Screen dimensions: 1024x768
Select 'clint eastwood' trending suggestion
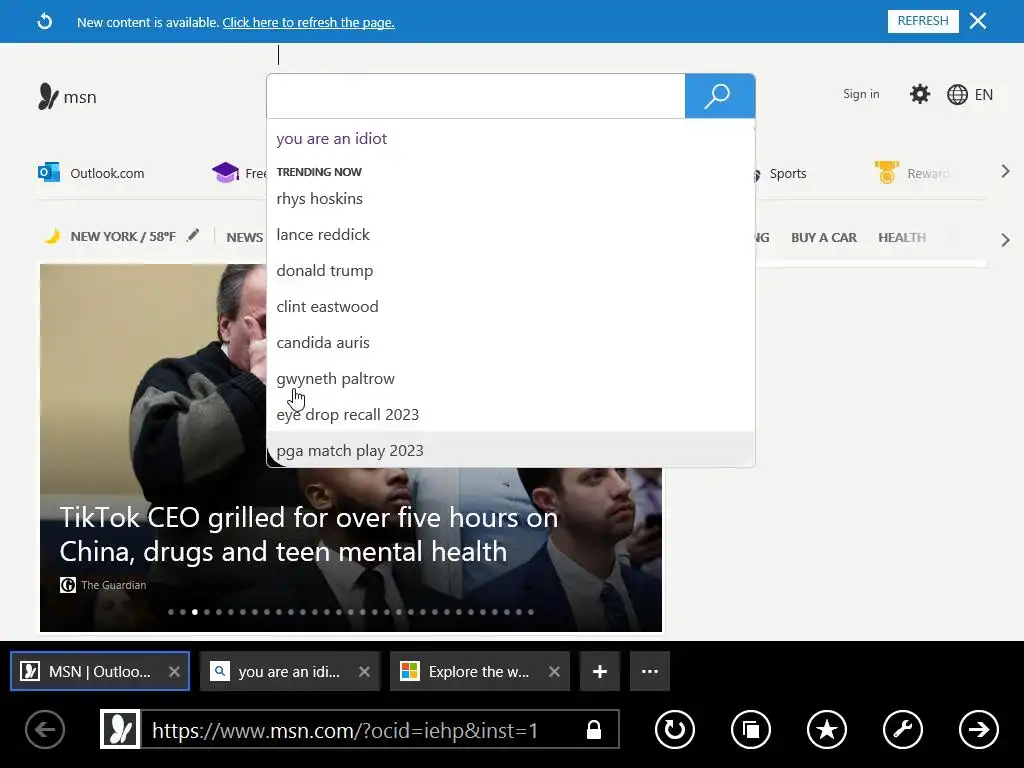[510, 306]
